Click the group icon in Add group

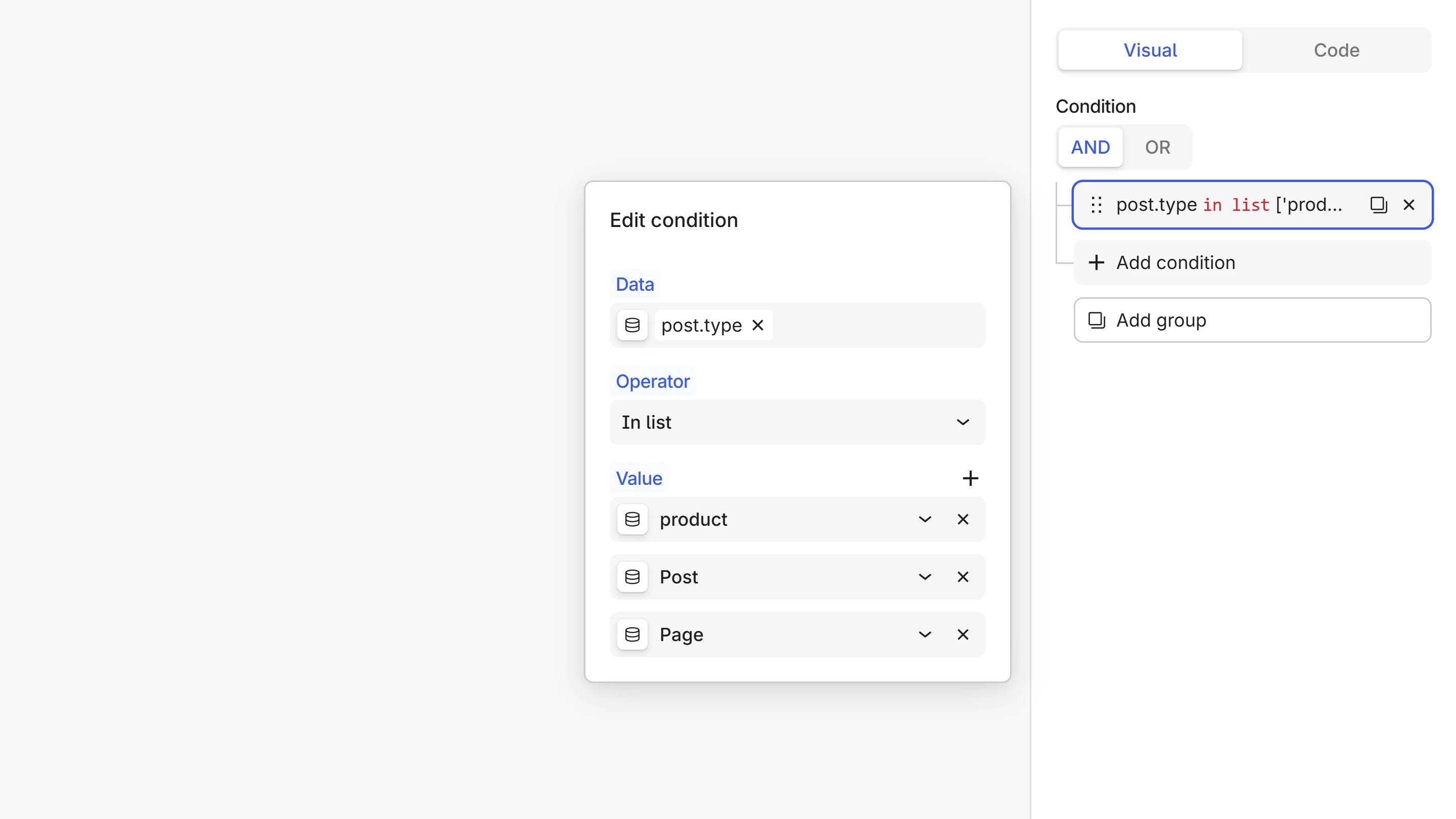click(1097, 320)
